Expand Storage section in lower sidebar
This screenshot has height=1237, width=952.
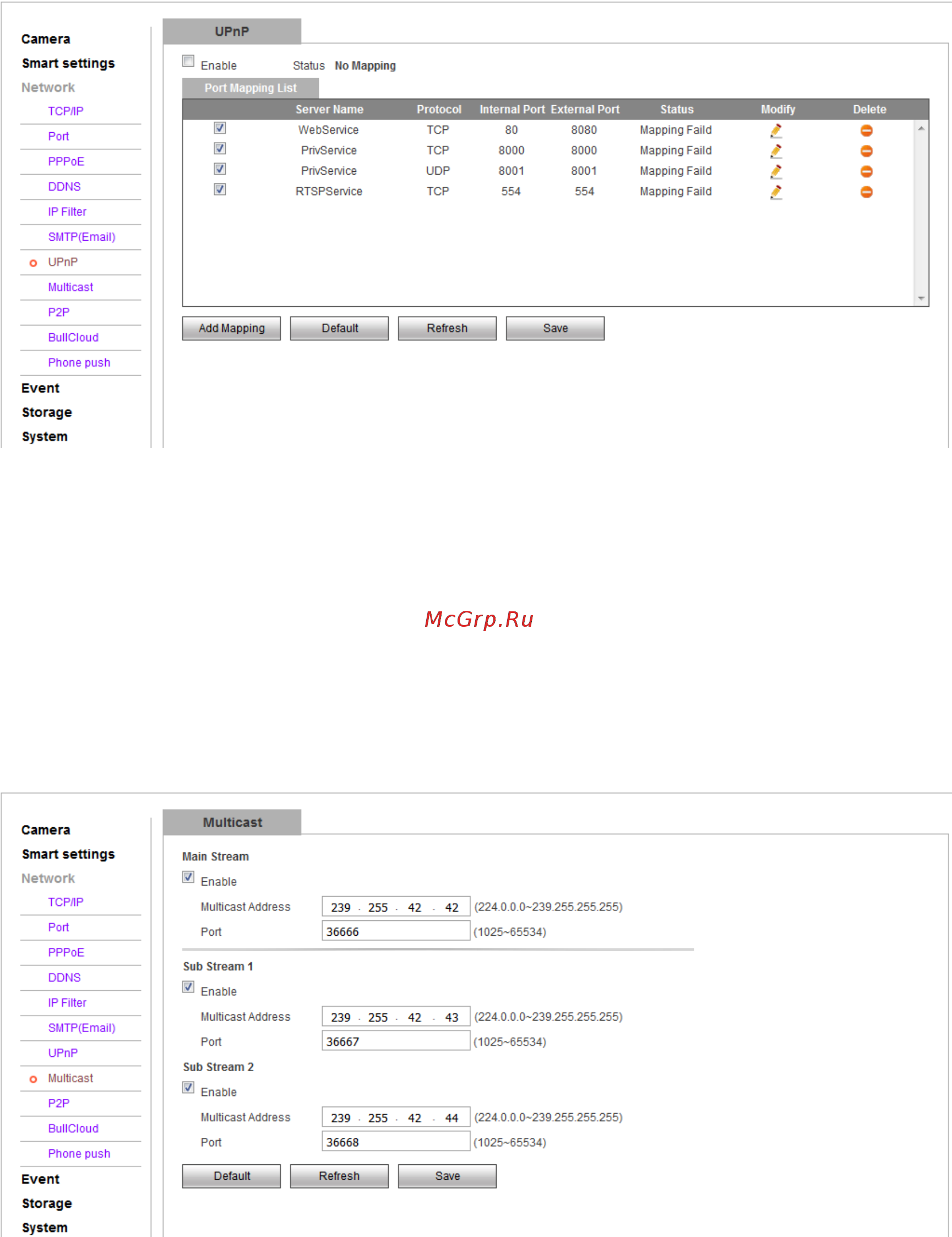coord(46,1204)
